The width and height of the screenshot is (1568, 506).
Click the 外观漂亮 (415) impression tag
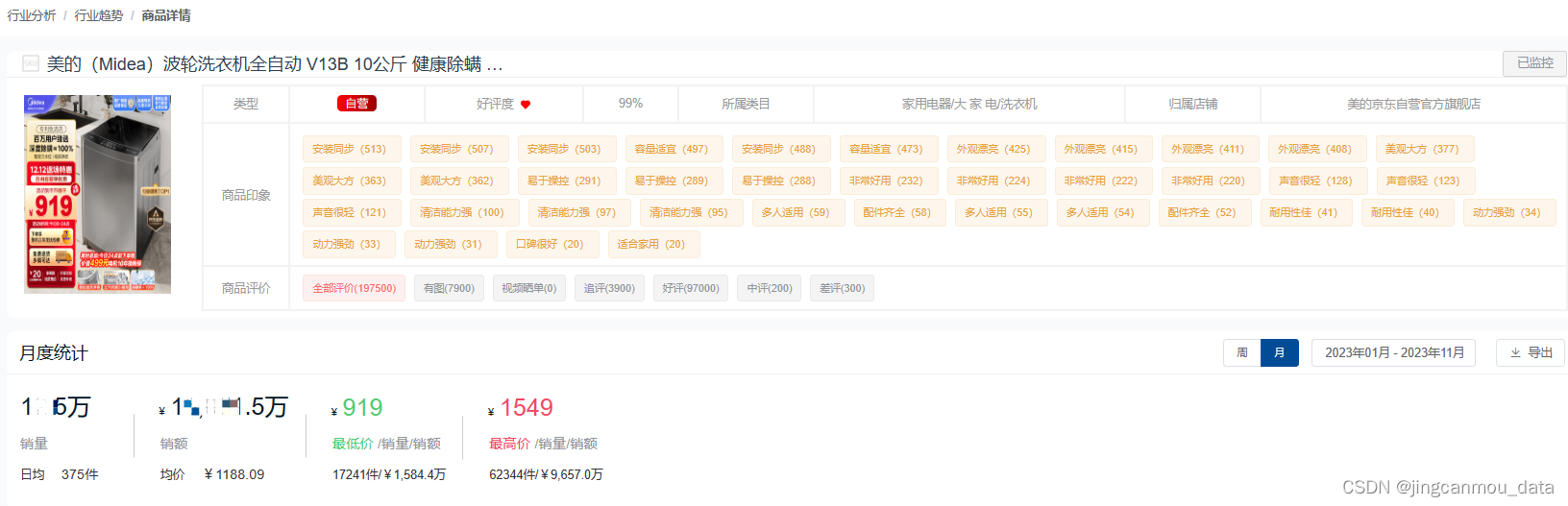coord(1102,149)
